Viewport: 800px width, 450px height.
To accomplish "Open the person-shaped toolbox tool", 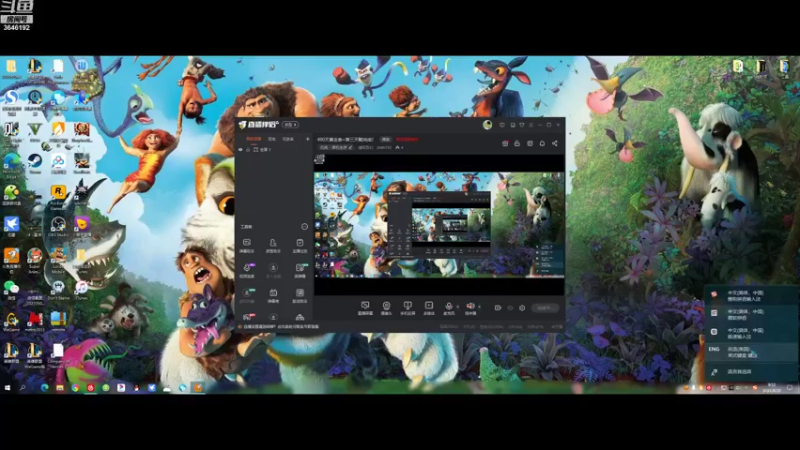I will 273,245.
